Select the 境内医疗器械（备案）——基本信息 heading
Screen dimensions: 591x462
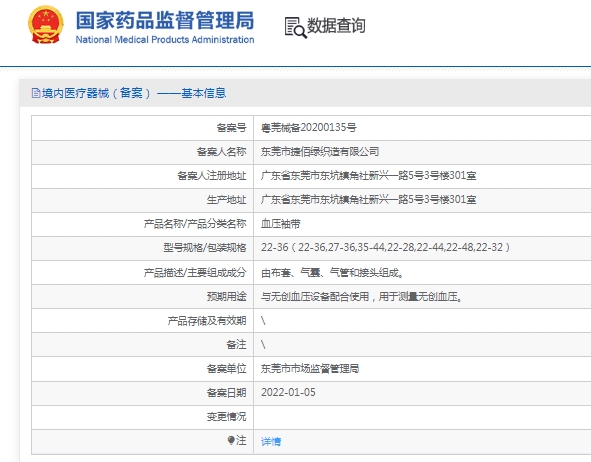pos(134,93)
